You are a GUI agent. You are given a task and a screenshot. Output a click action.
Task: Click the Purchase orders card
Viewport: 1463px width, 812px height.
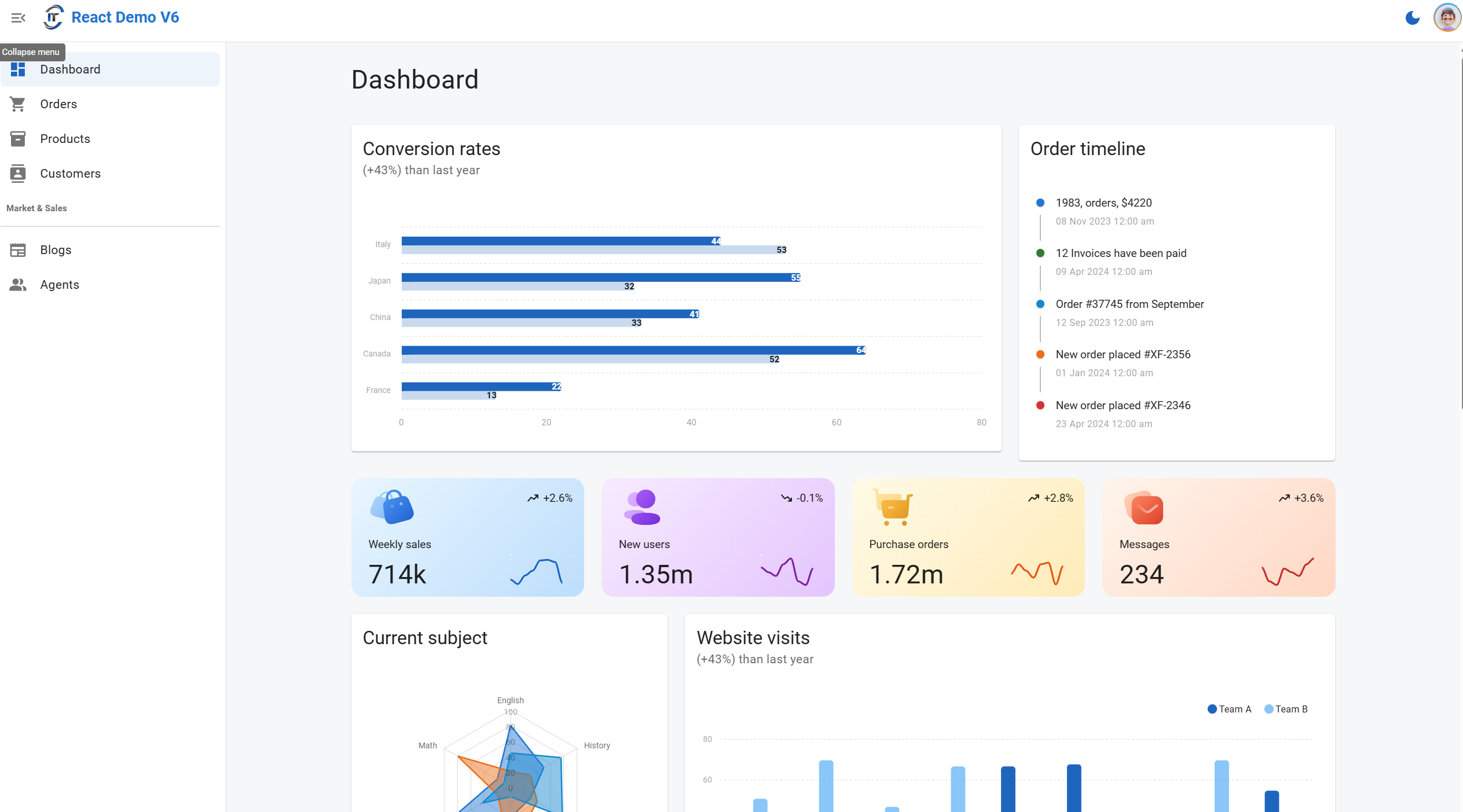coord(968,537)
